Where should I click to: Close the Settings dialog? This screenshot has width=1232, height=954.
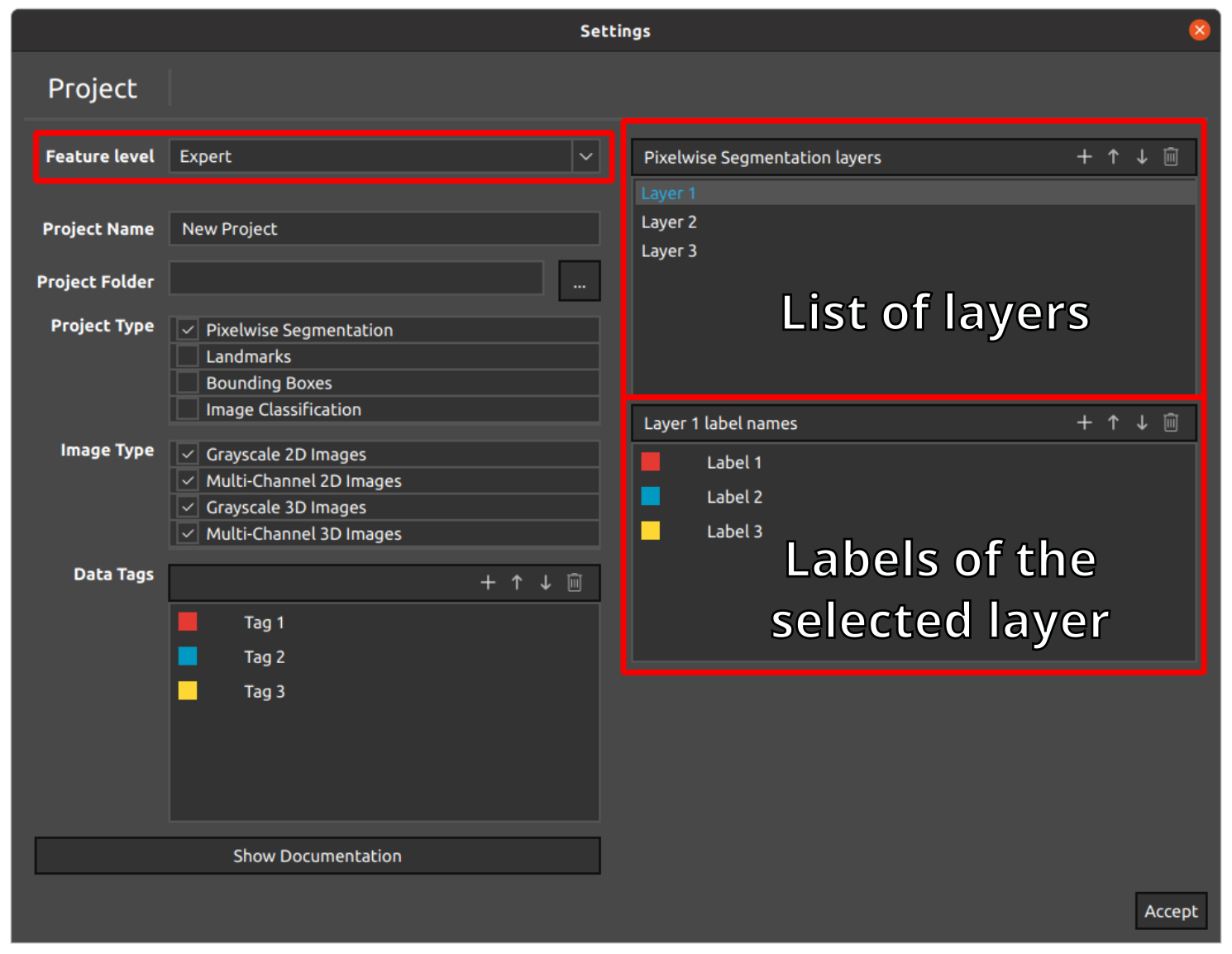click(x=1199, y=31)
